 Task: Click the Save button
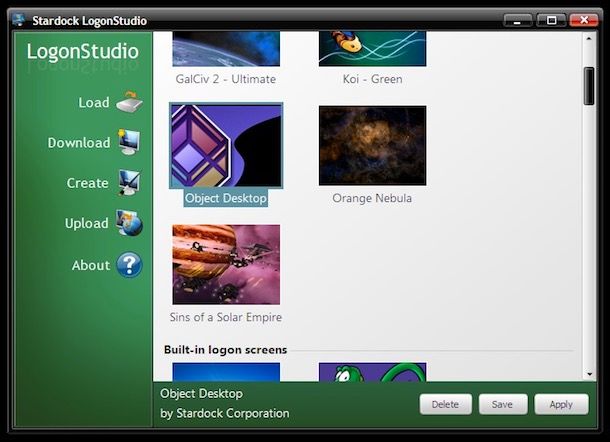(x=503, y=404)
